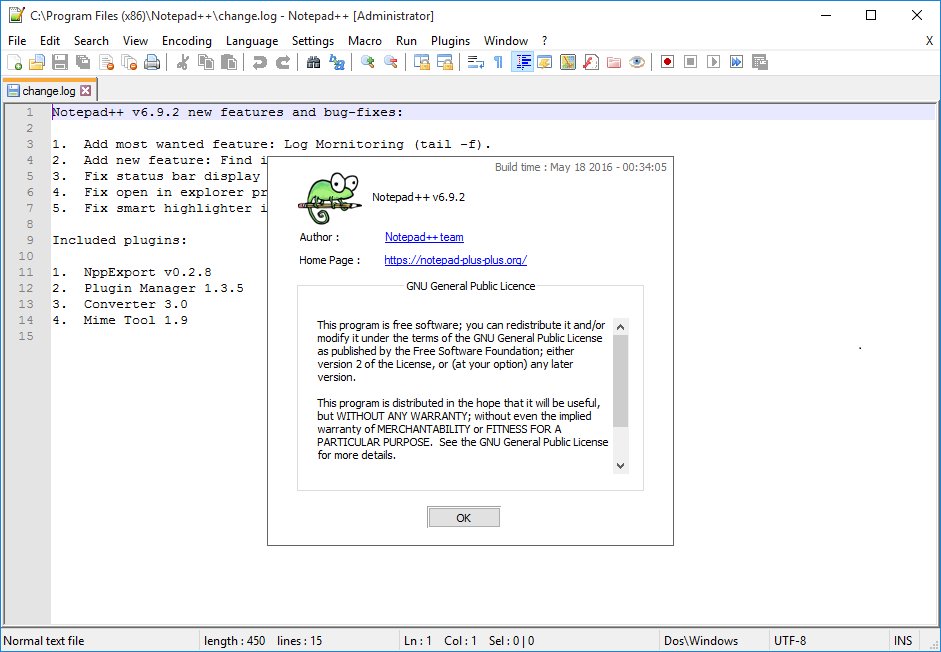Click the "Normal text file" status entry
This screenshot has height=652, width=941.
[44, 641]
